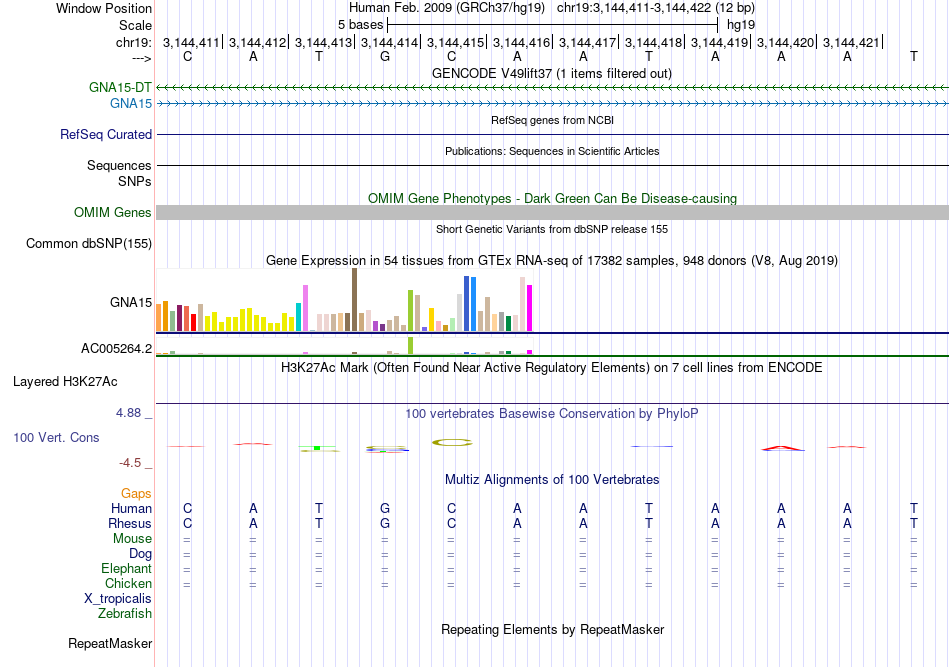Select the X_tropicalis species label
This screenshot has height=667, width=950.
tap(118, 599)
